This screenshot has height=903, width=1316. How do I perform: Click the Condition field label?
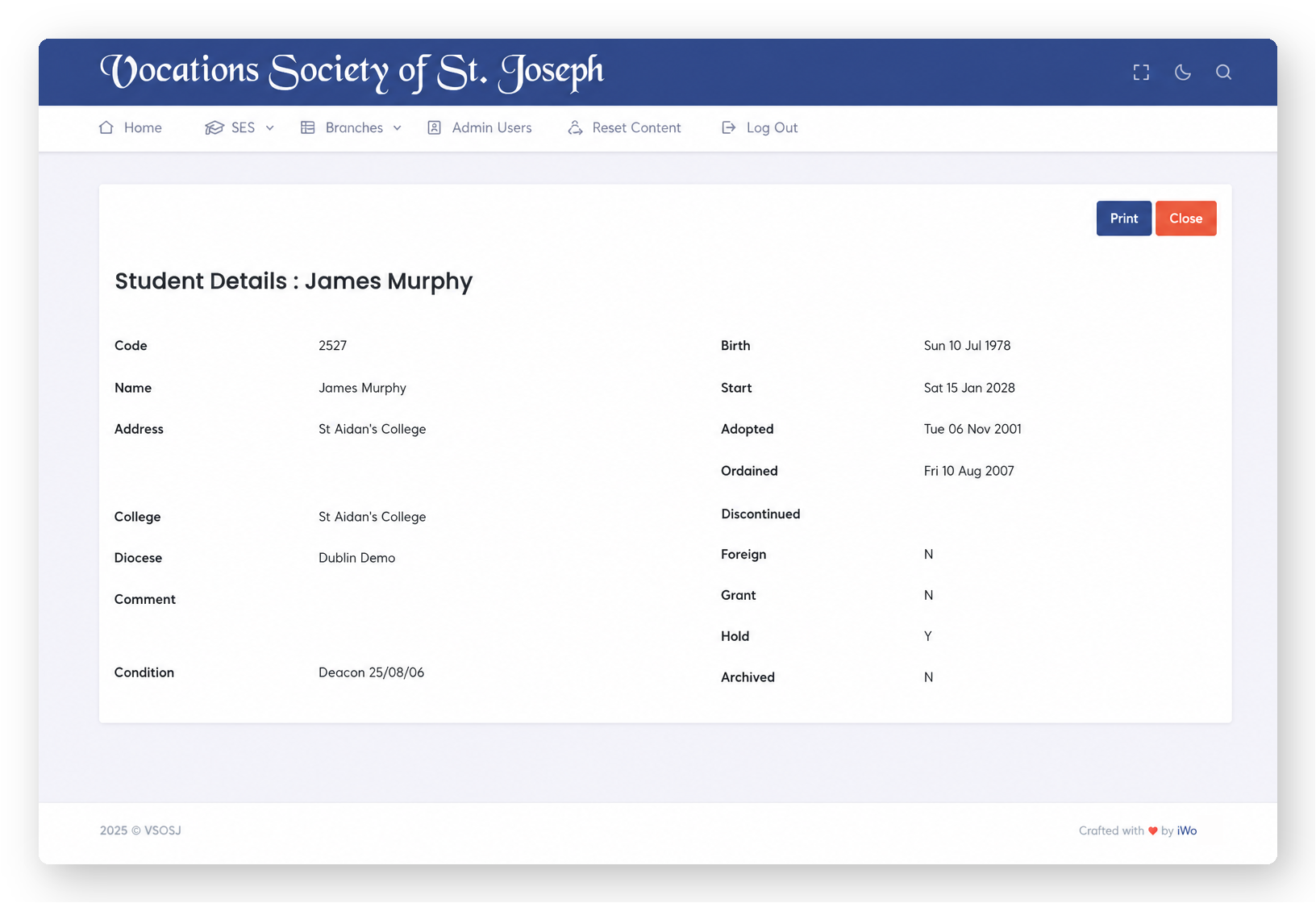pos(144,672)
